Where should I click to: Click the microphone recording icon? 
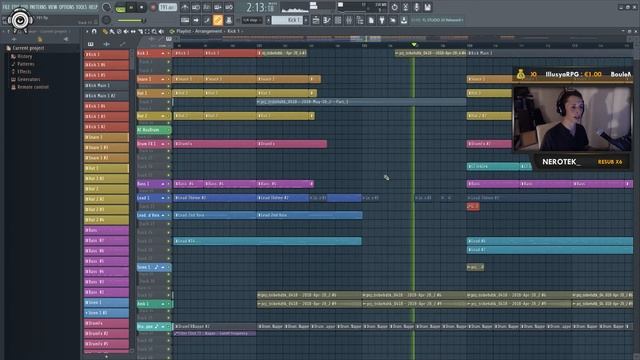tap(416, 7)
